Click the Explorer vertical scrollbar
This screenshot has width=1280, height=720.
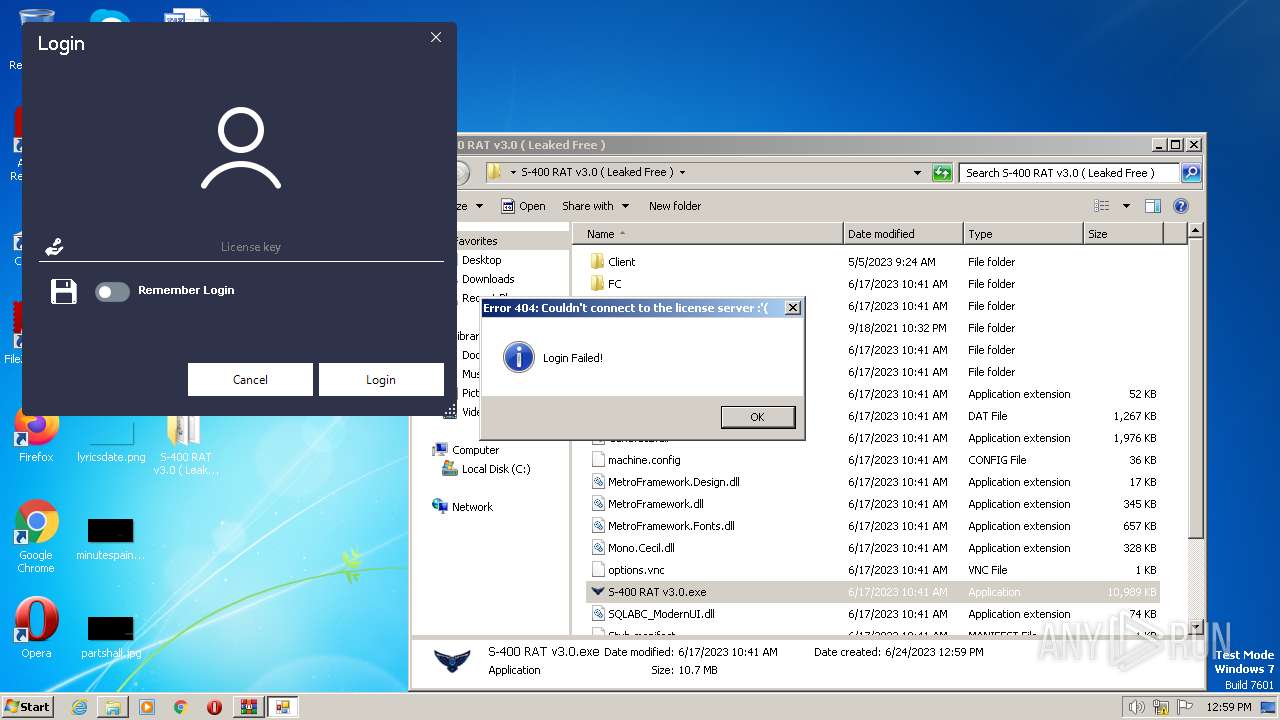pos(1195,388)
